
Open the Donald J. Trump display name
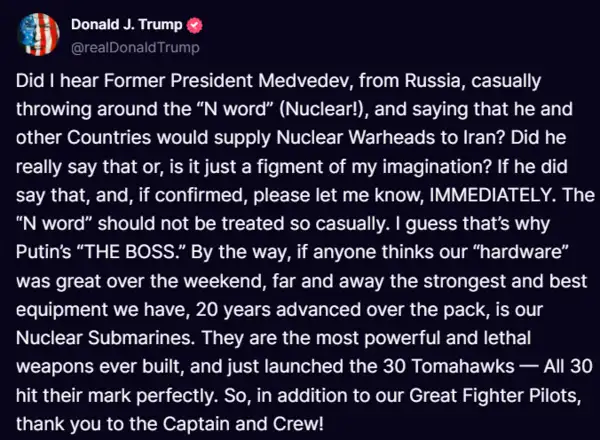pyautogui.click(x=127, y=24)
